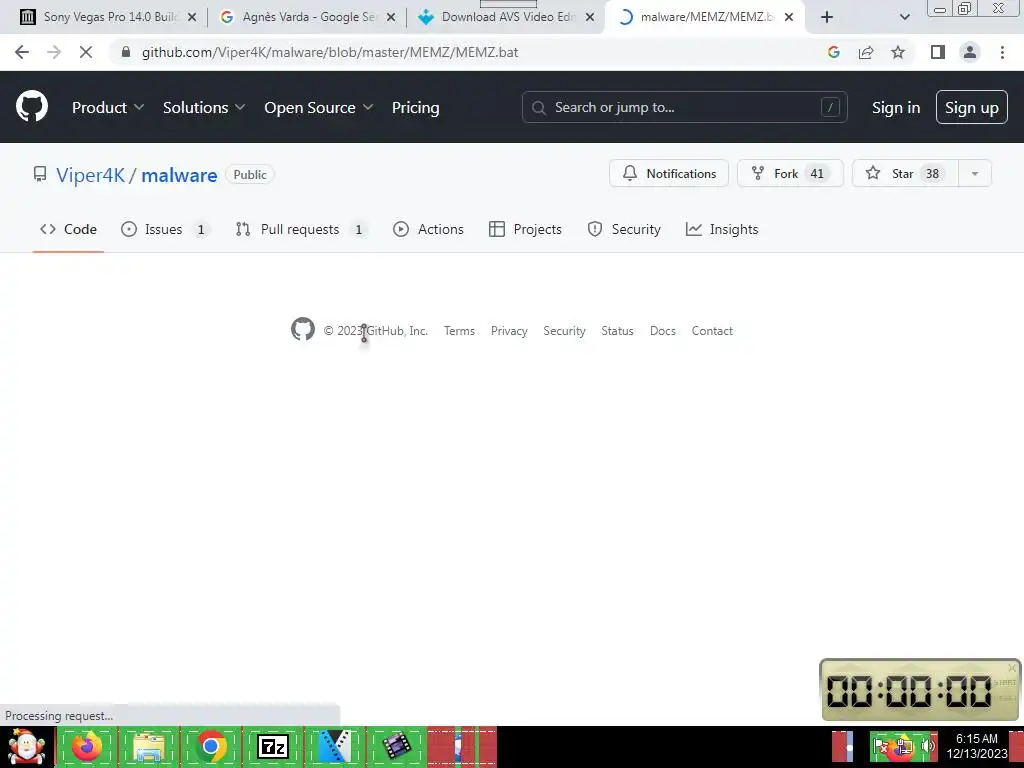This screenshot has height=768, width=1024.
Task: Open the Star list dropdown arrow
Action: pos(974,174)
